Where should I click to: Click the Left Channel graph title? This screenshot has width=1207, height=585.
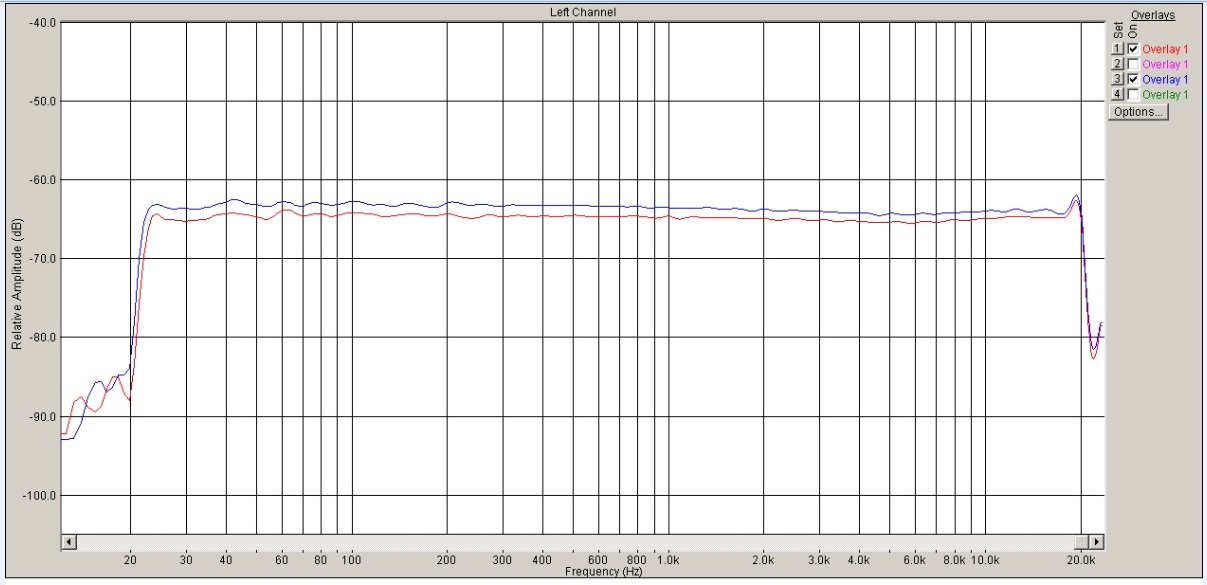click(583, 12)
